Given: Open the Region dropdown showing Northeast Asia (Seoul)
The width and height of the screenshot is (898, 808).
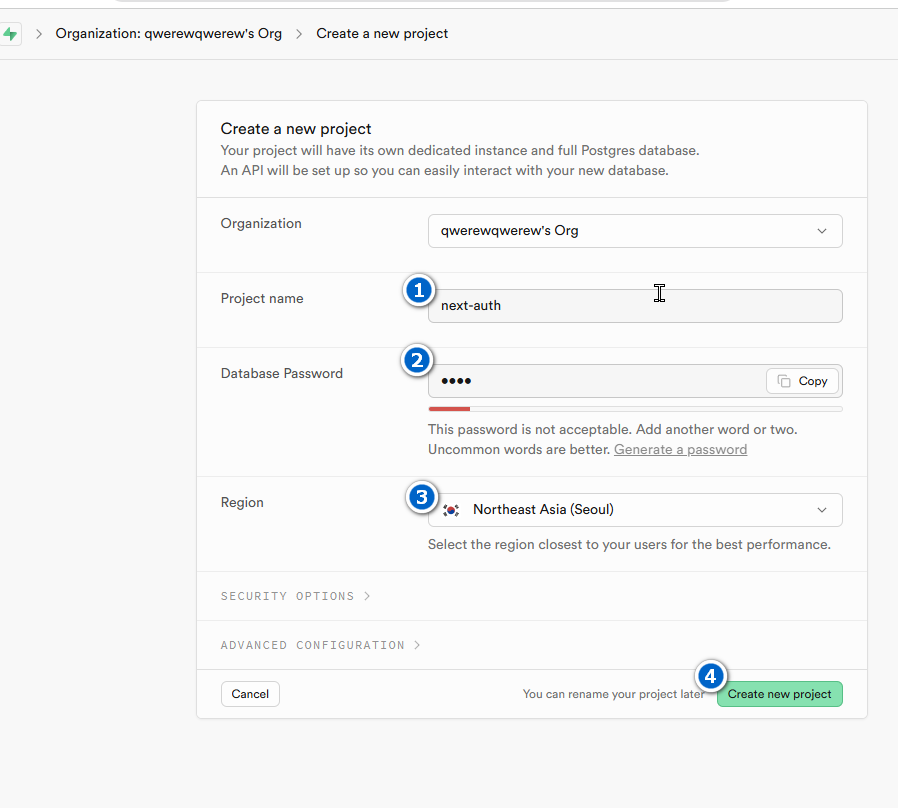Looking at the screenshot, I should 634,510.
